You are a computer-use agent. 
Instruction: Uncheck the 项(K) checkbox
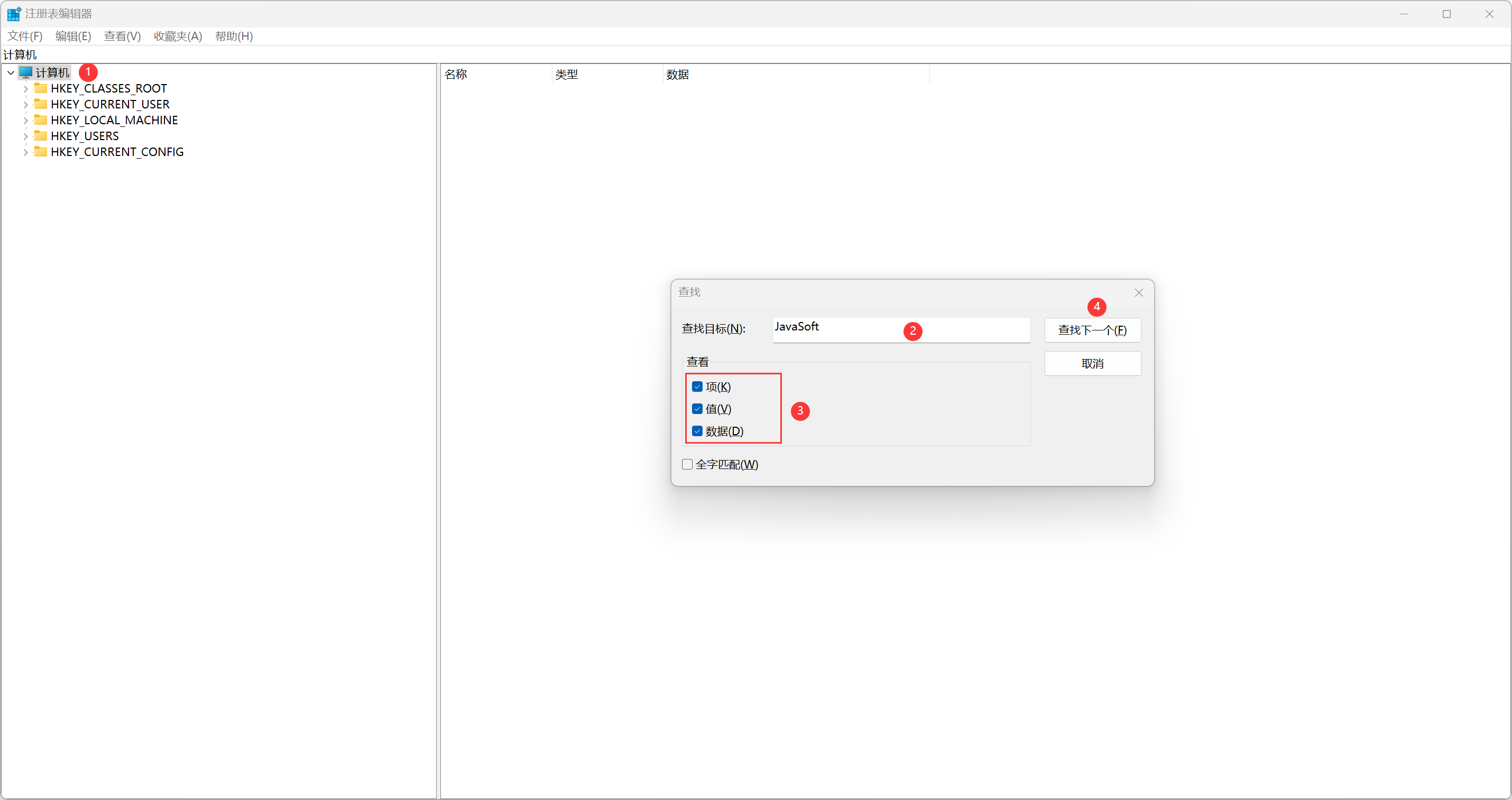(697, 387)
